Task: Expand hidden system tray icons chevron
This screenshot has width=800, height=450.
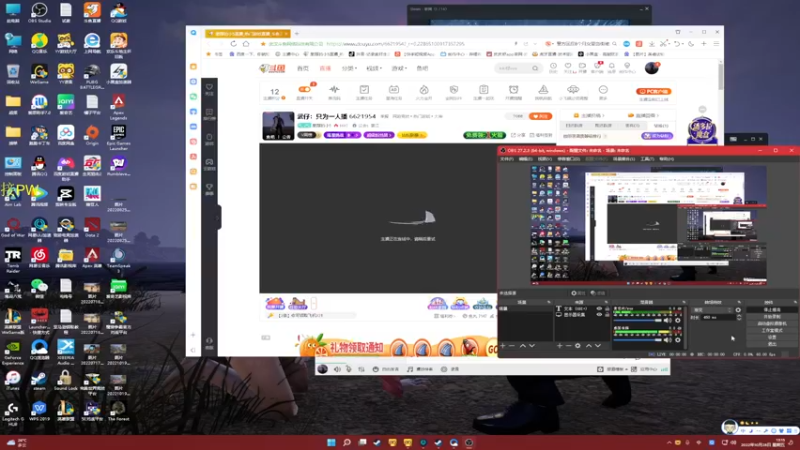Action: [x=669, y=443]
